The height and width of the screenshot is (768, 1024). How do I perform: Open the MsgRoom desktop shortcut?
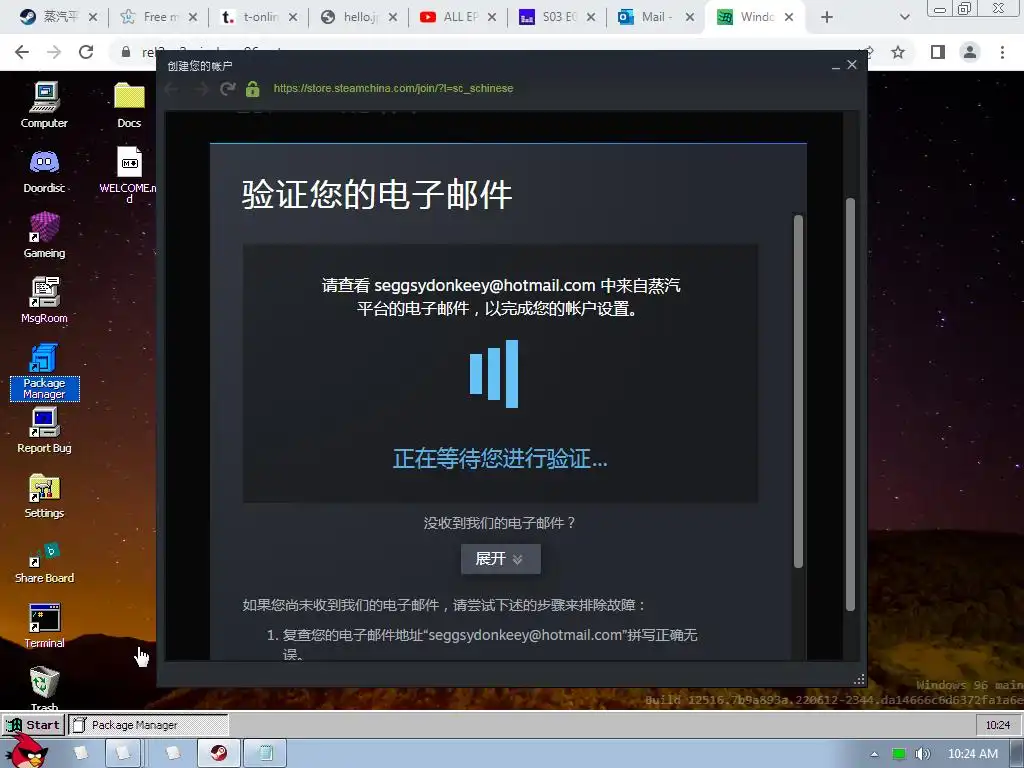tap(44, 300)
